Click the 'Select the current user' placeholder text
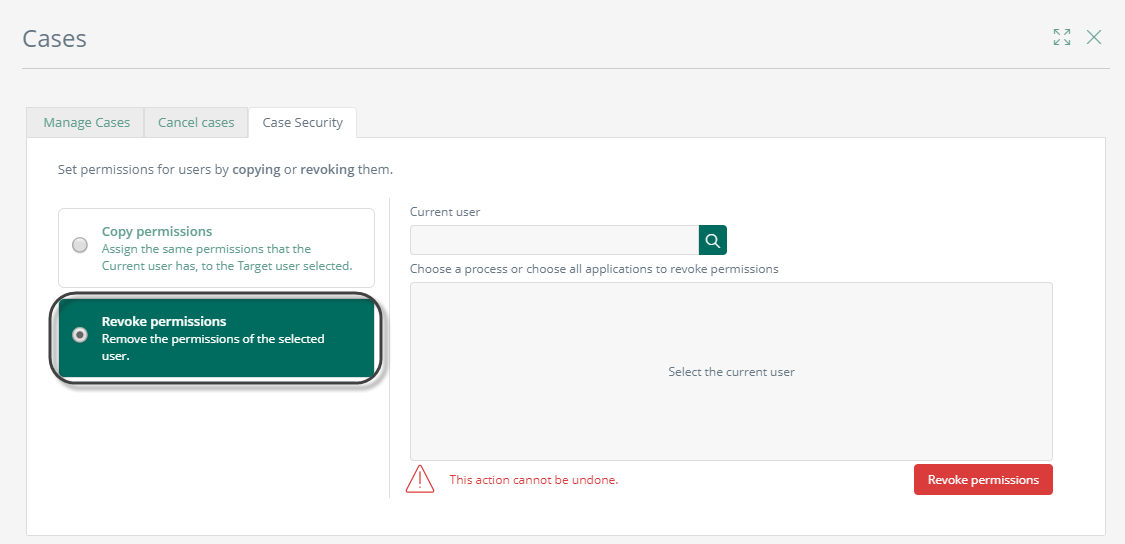The image size is (1125, 544). click(x=731, y=372)
